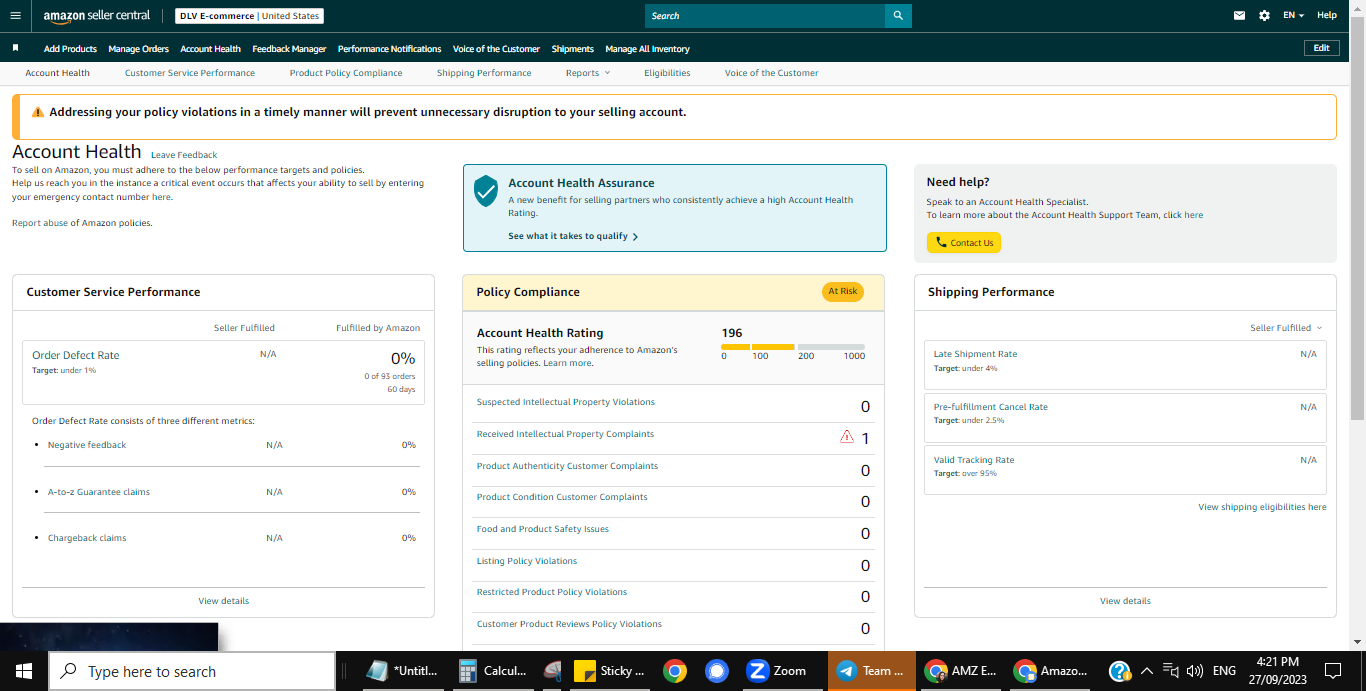1366x691 pixels.
Task: Click the top search input field
Action: [x=765, y=16]
